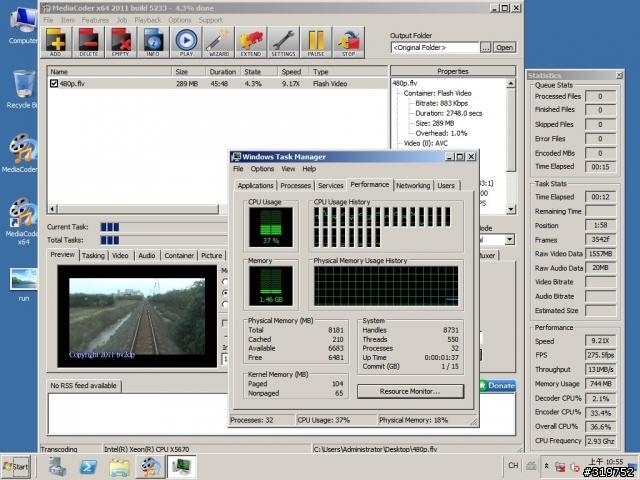Open the Task Manager View menu
The width and height of the screenshot is (640, 480).
288,169
